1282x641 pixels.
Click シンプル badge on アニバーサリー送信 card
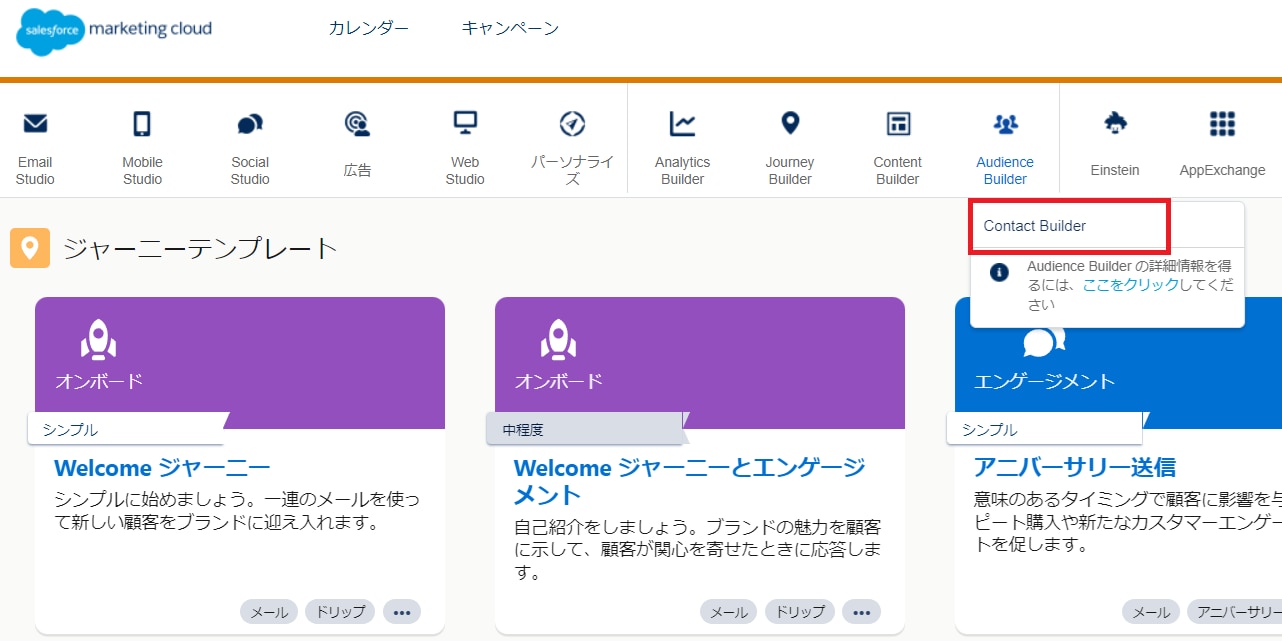tap(1044, 430)
